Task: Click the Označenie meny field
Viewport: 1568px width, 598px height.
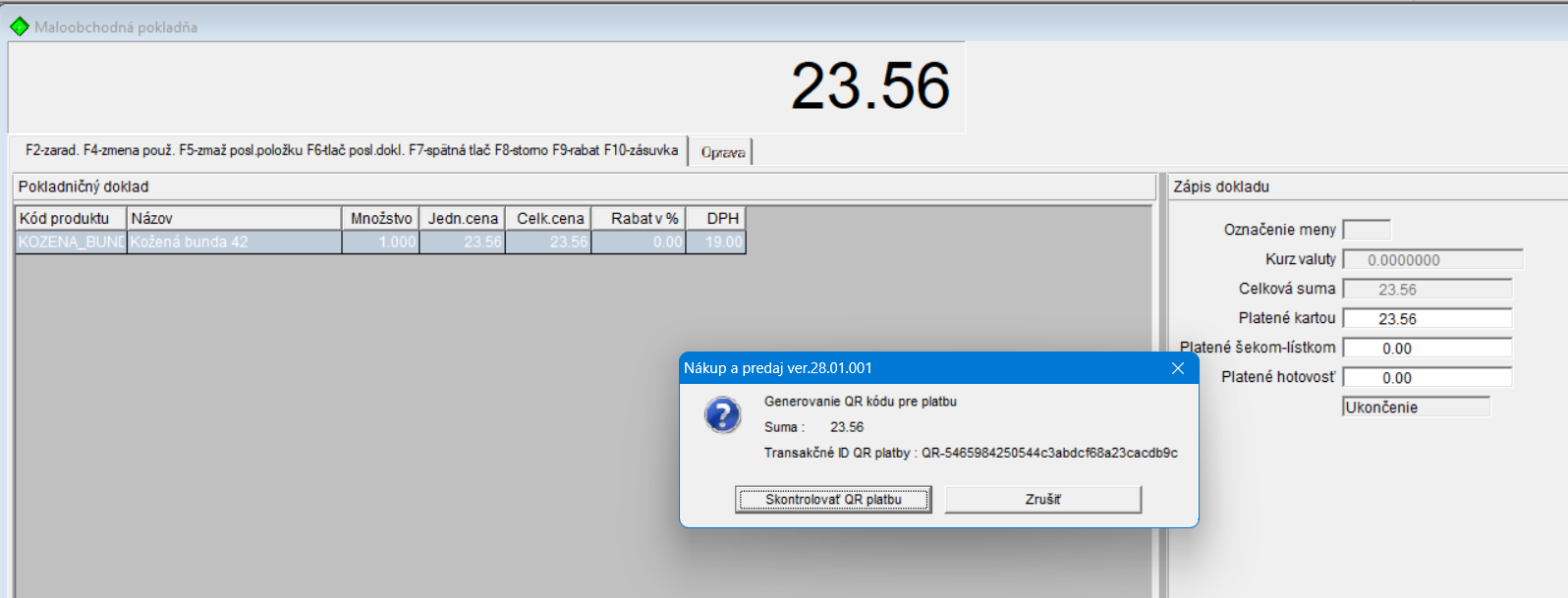Action: pyautogui.click(x=1366, y=230)
